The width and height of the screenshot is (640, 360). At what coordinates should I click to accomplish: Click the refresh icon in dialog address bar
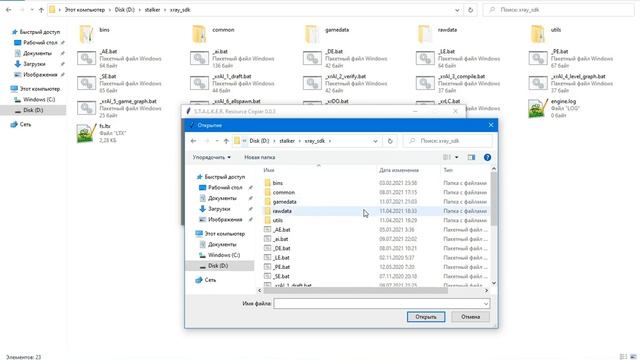click(x=390, y=141)
